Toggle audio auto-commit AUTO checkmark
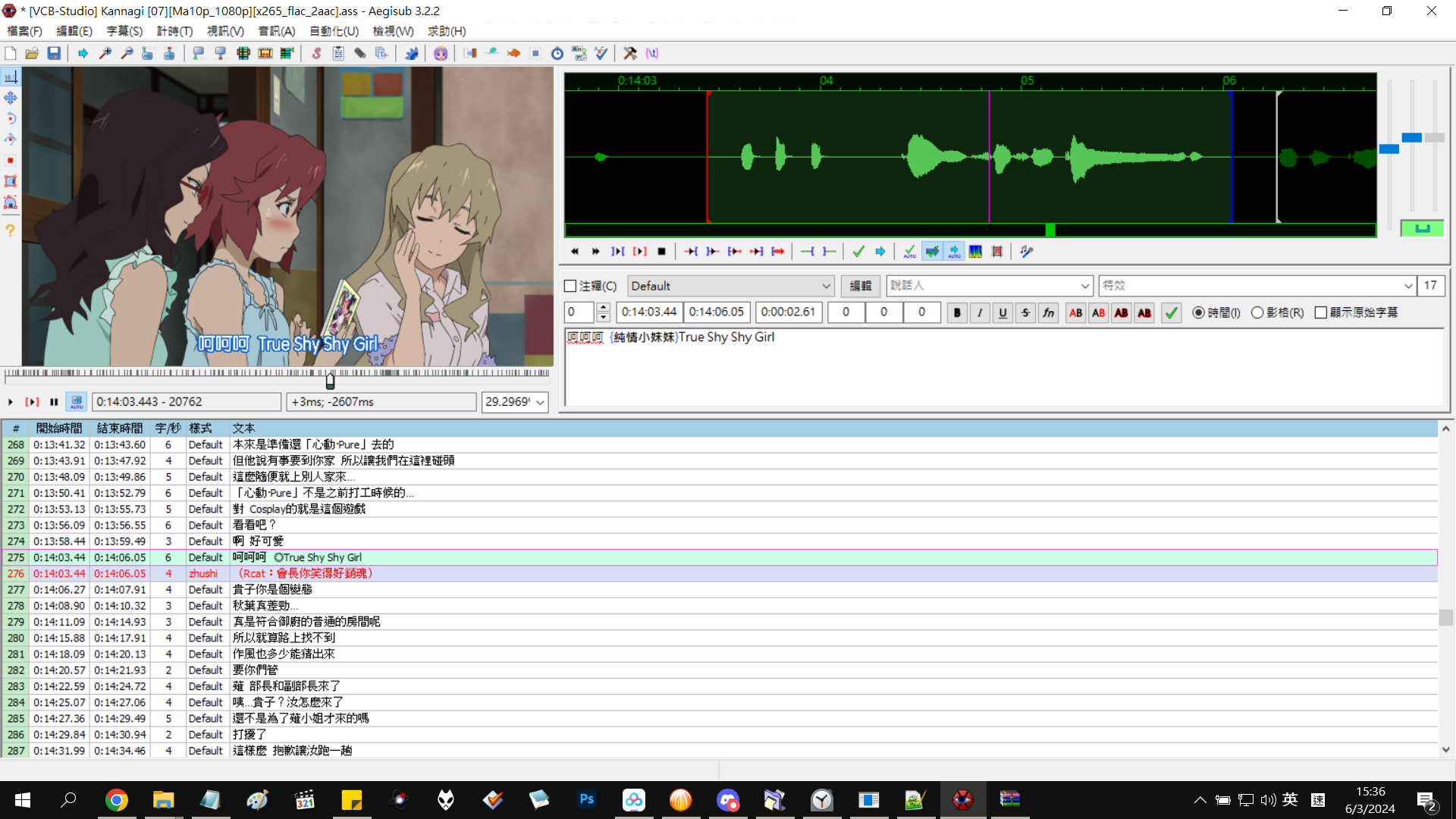Screen dimensions: 1456x819 pyautogui.click(x=910, y=251)
